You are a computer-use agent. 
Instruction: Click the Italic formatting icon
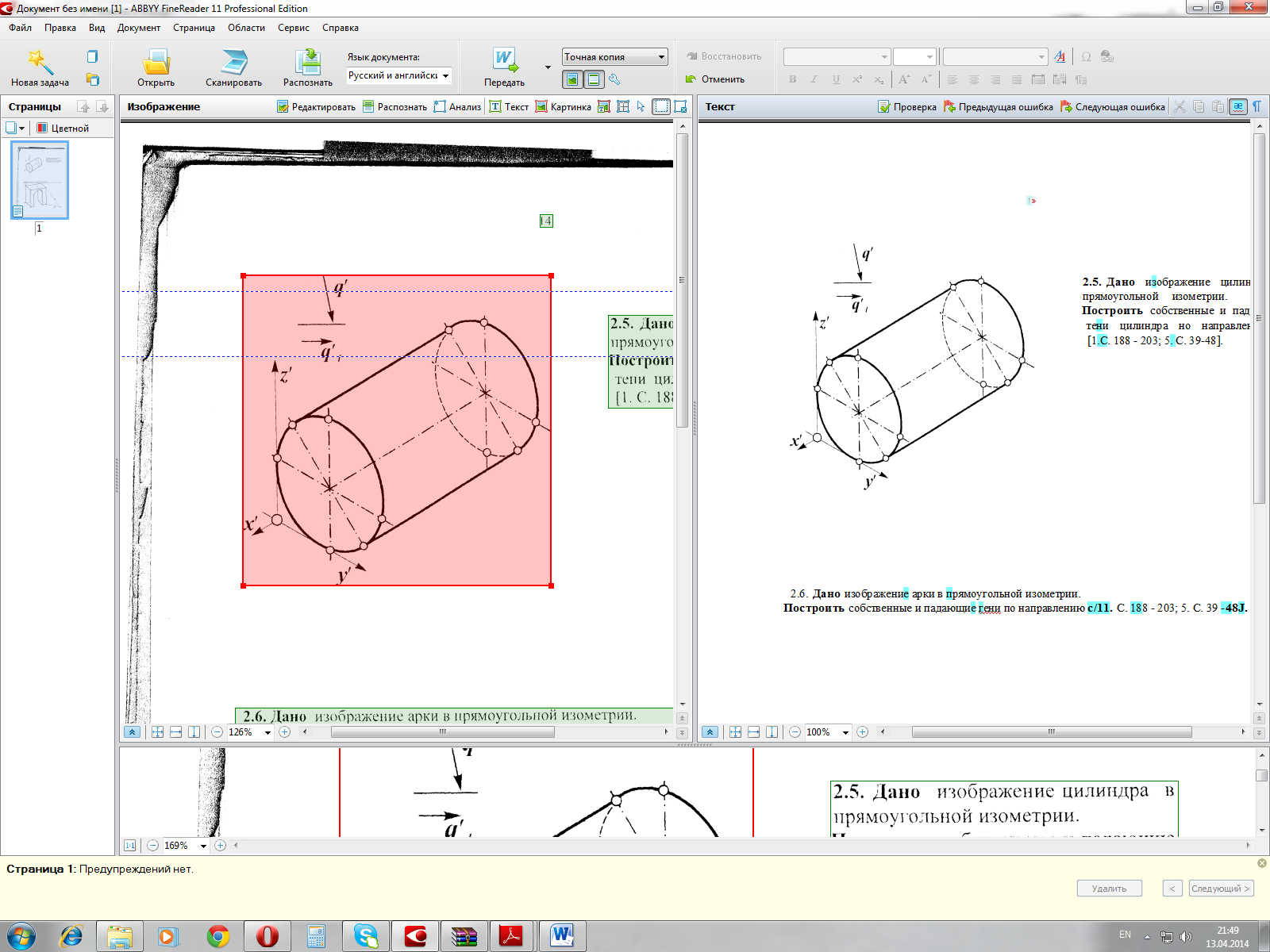point(814,79)
